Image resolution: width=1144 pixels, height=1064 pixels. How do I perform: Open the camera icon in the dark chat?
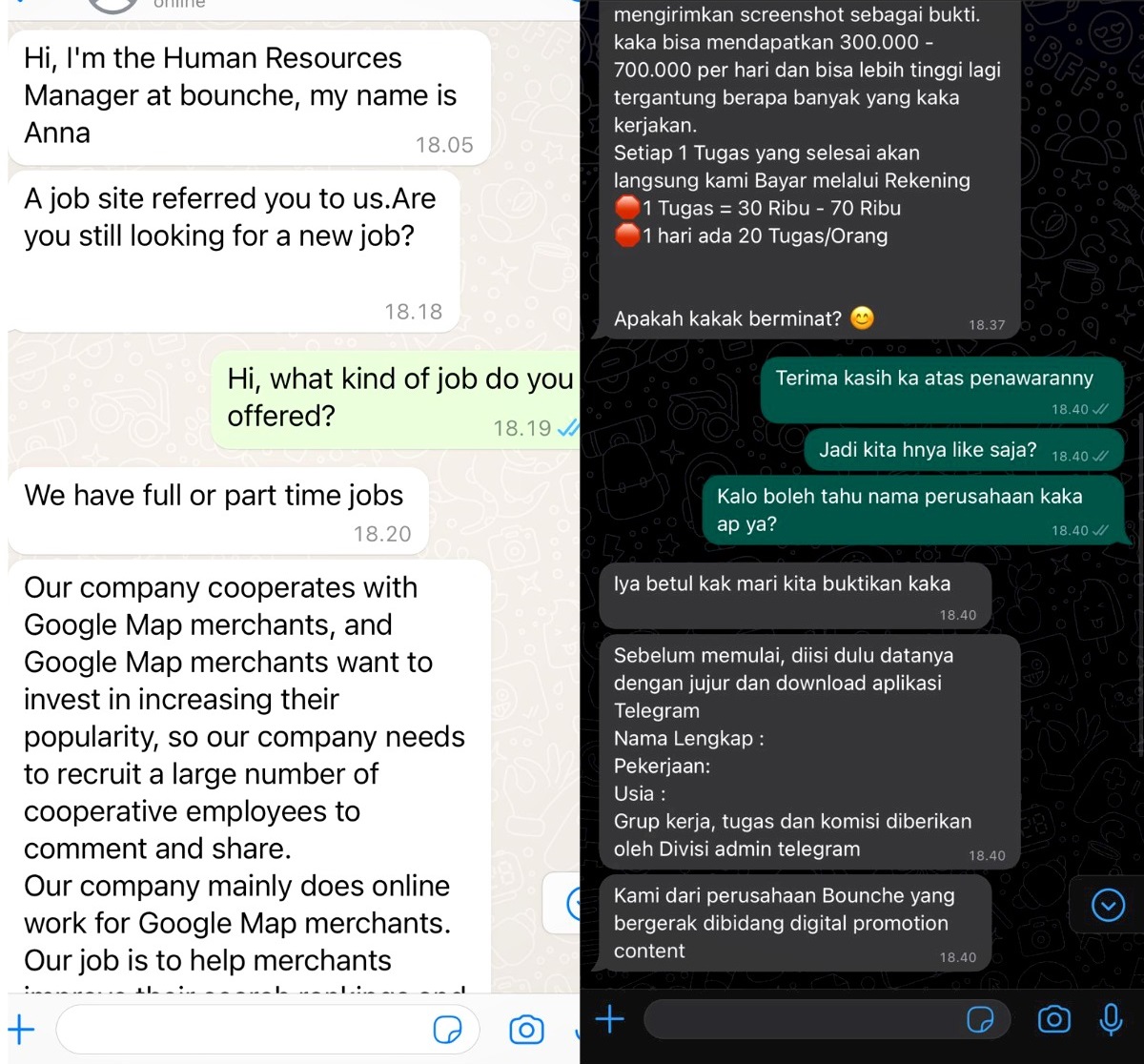[1053, 1019]
